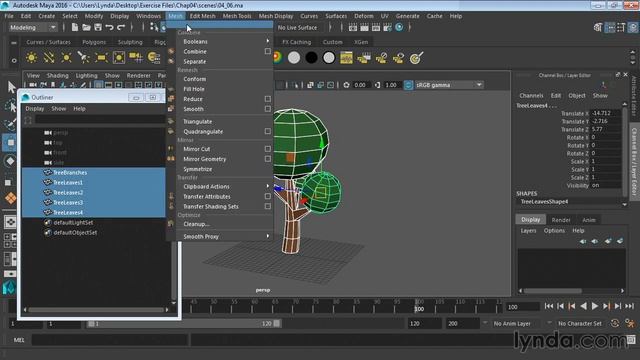Open the Quadrangulate options box
The height and width of the screenshot is (360, 640).
(267, 131)
